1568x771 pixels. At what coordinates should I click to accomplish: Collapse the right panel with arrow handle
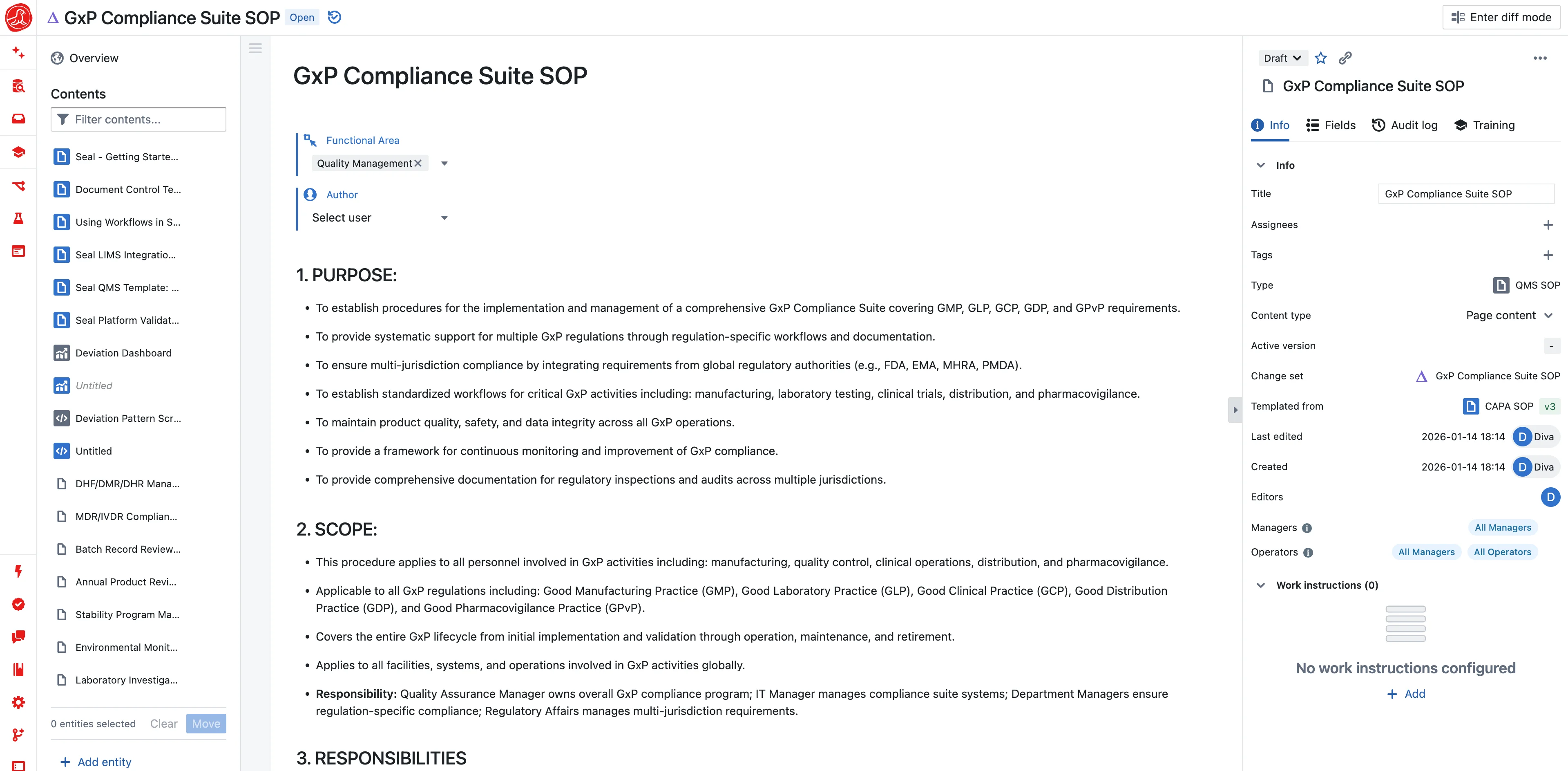tap(1235, 410)
